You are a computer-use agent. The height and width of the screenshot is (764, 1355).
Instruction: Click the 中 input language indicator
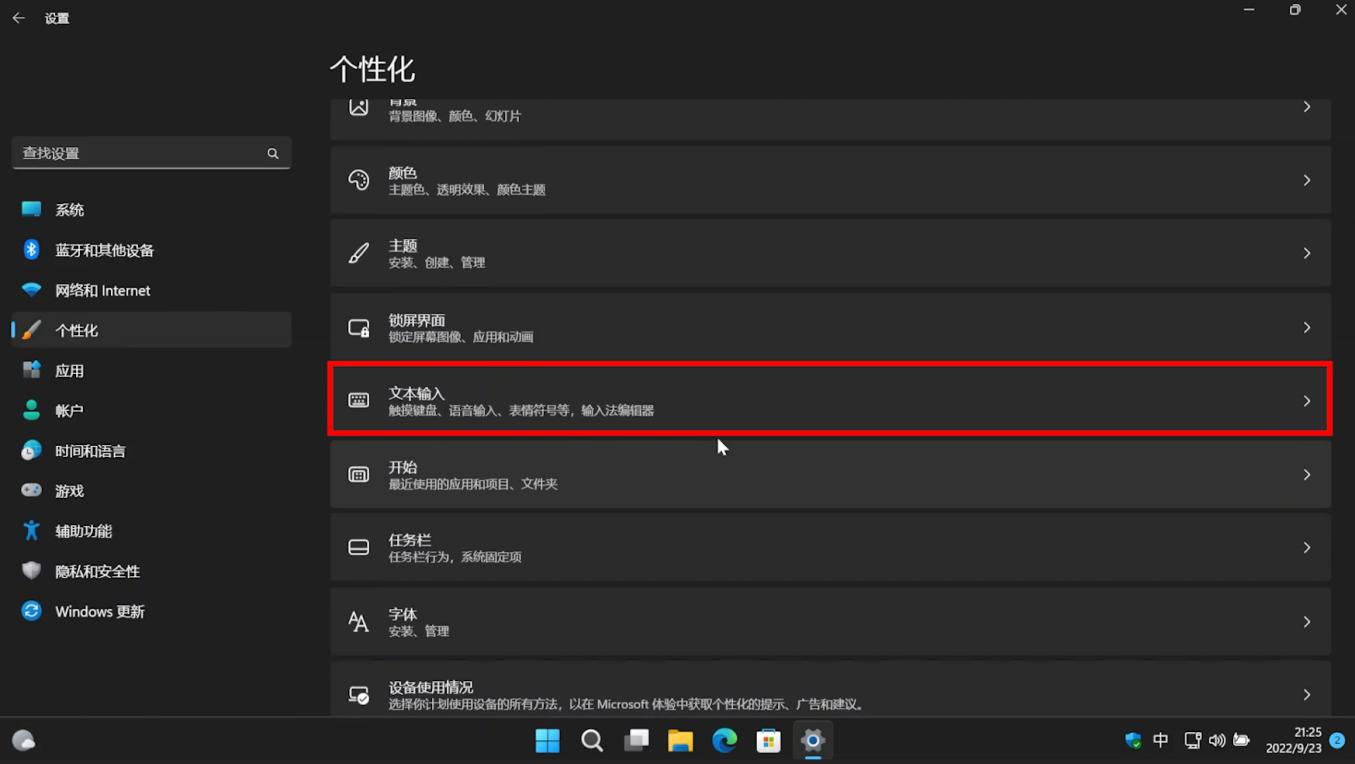click(1160, 740)
